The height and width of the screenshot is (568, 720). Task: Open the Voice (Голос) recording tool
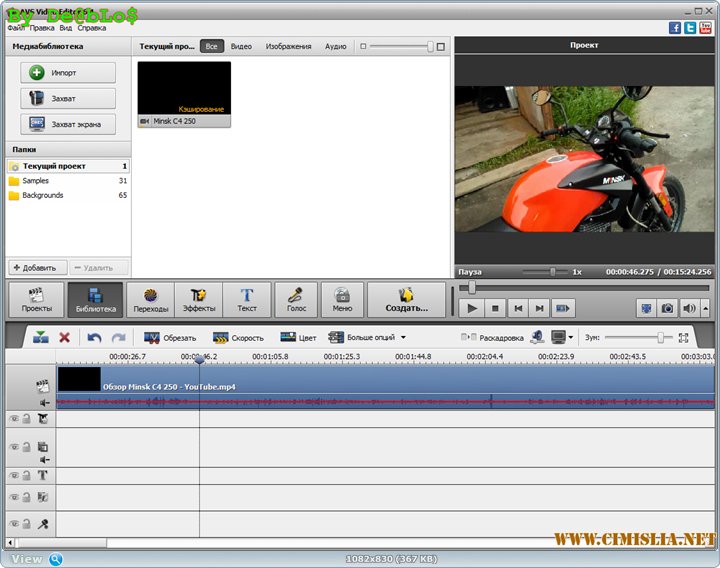point(296,300)
